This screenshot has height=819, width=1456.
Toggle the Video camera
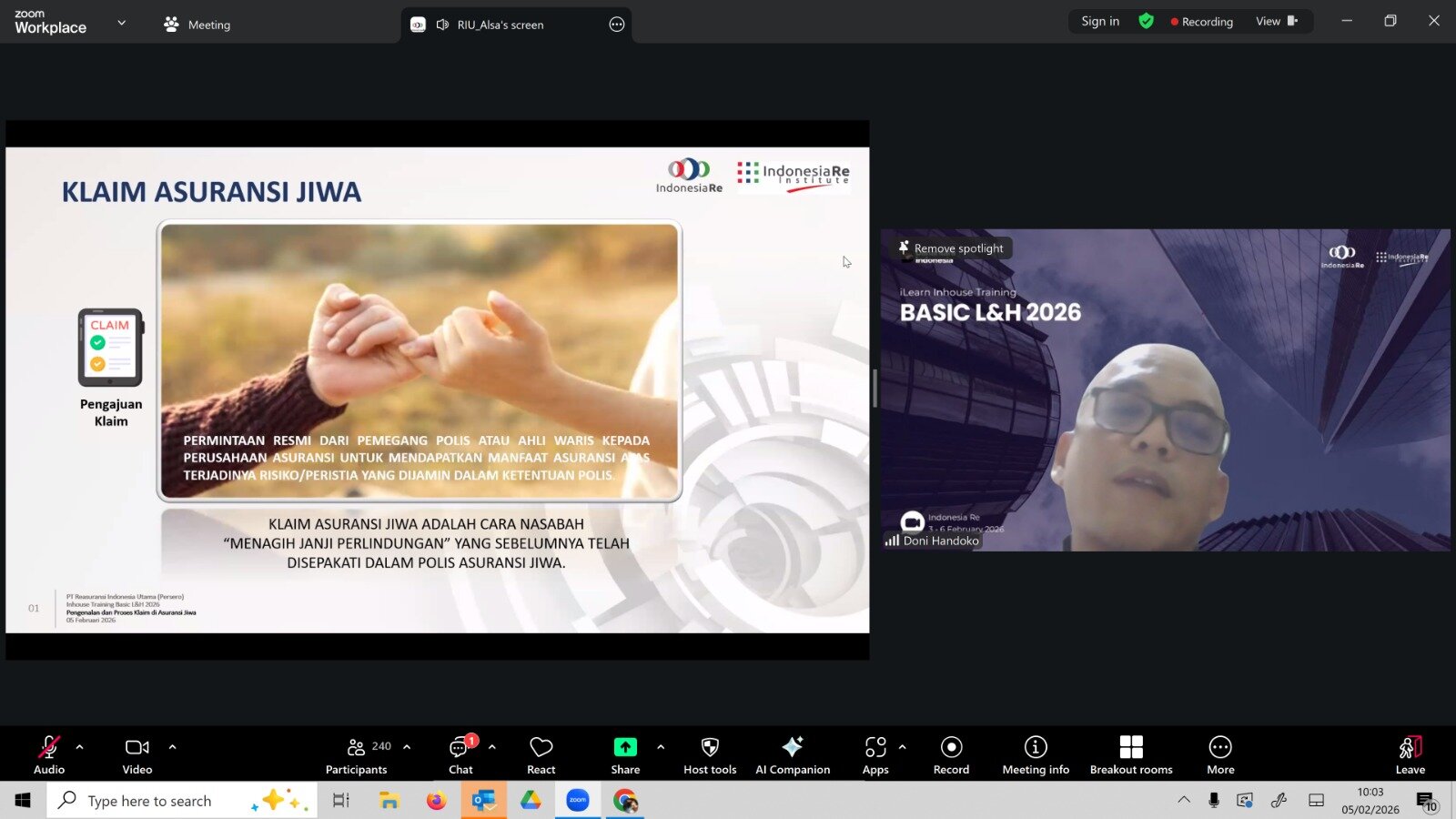[137, 755]
